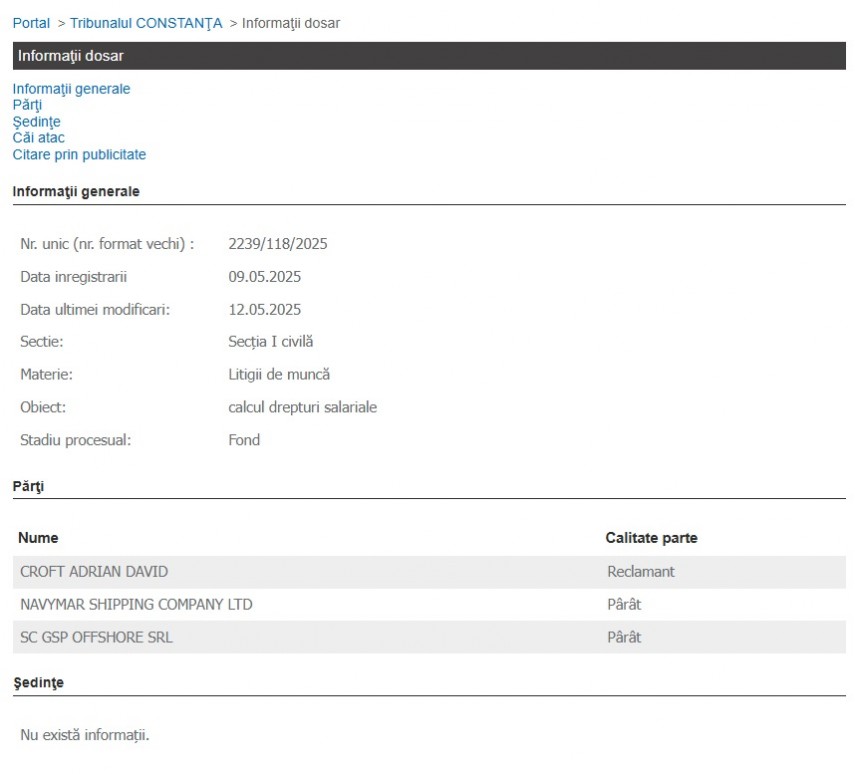Click the Data ultimei modificari label

pyautogui.click(x=95, y=309)
